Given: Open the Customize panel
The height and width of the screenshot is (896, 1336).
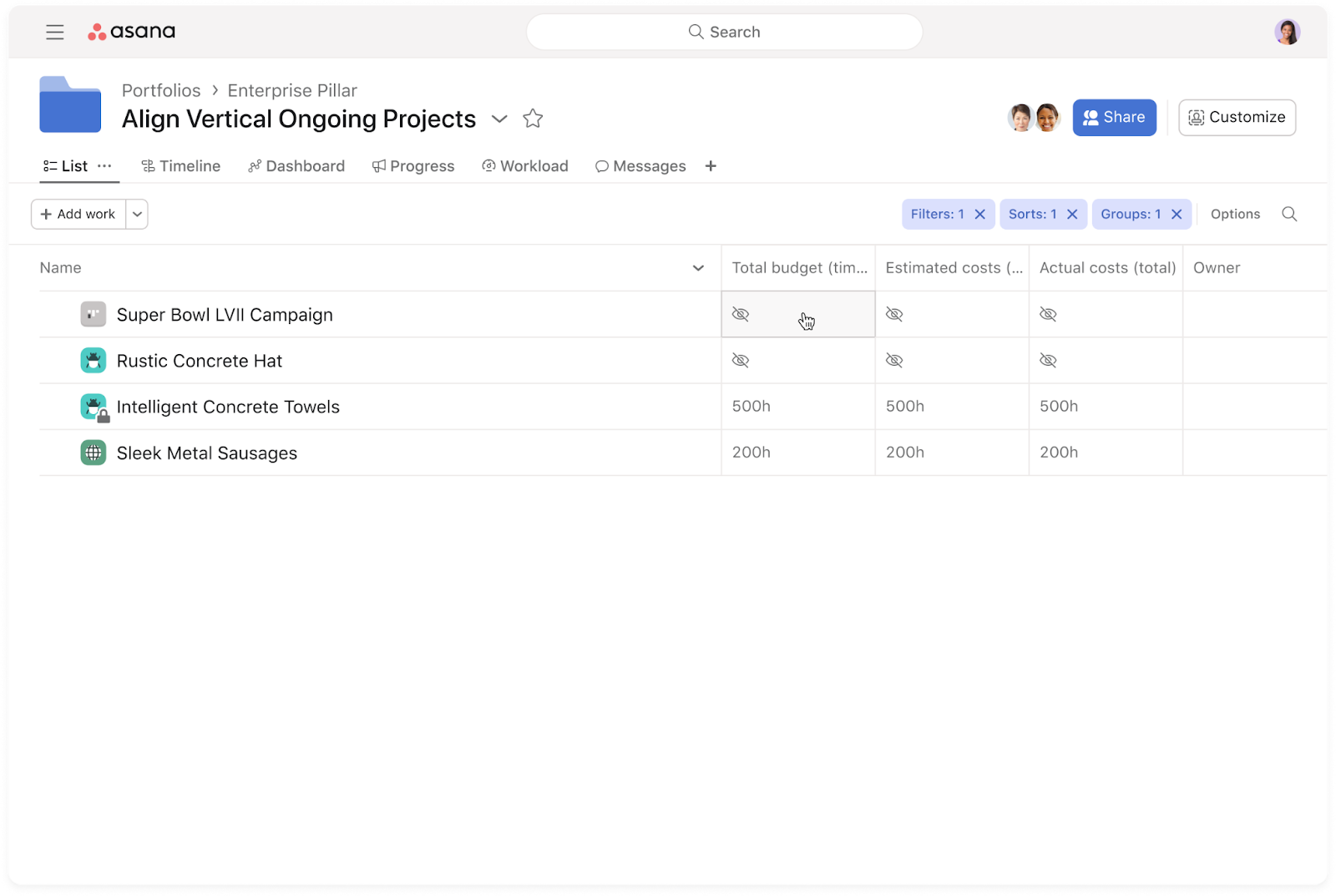Looking at the screenshot, I should tap(1237, 118).
